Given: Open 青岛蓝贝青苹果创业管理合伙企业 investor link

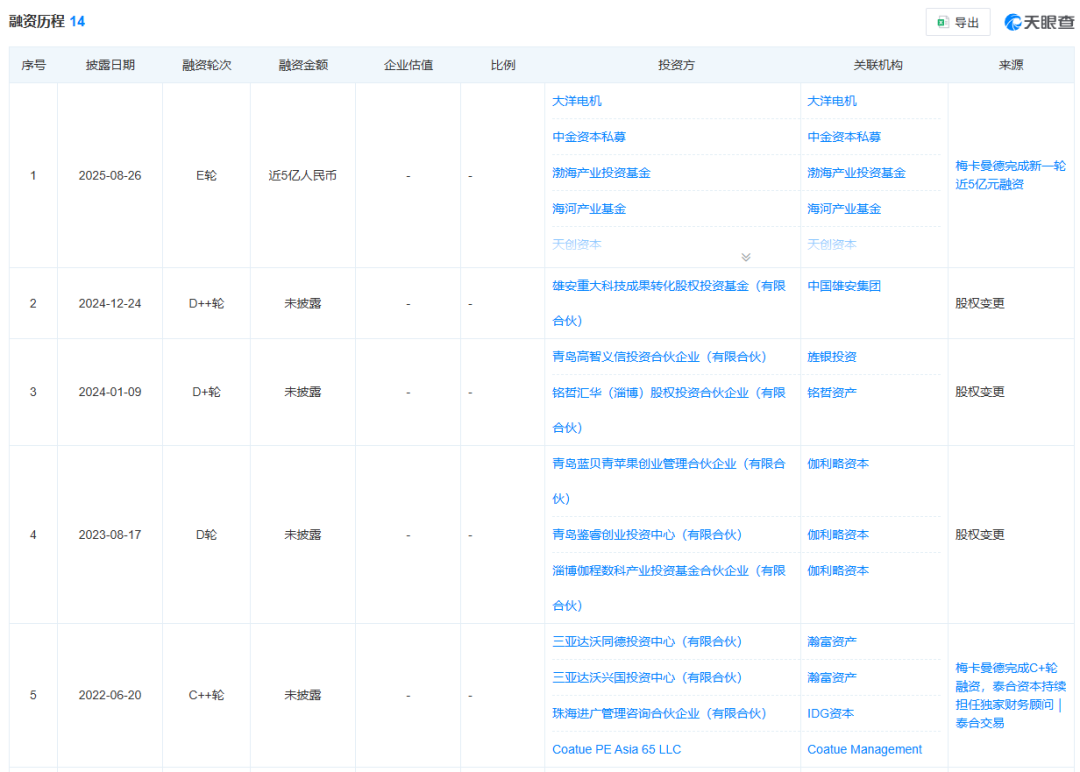Looking at the screenshot, I should 669,481.
